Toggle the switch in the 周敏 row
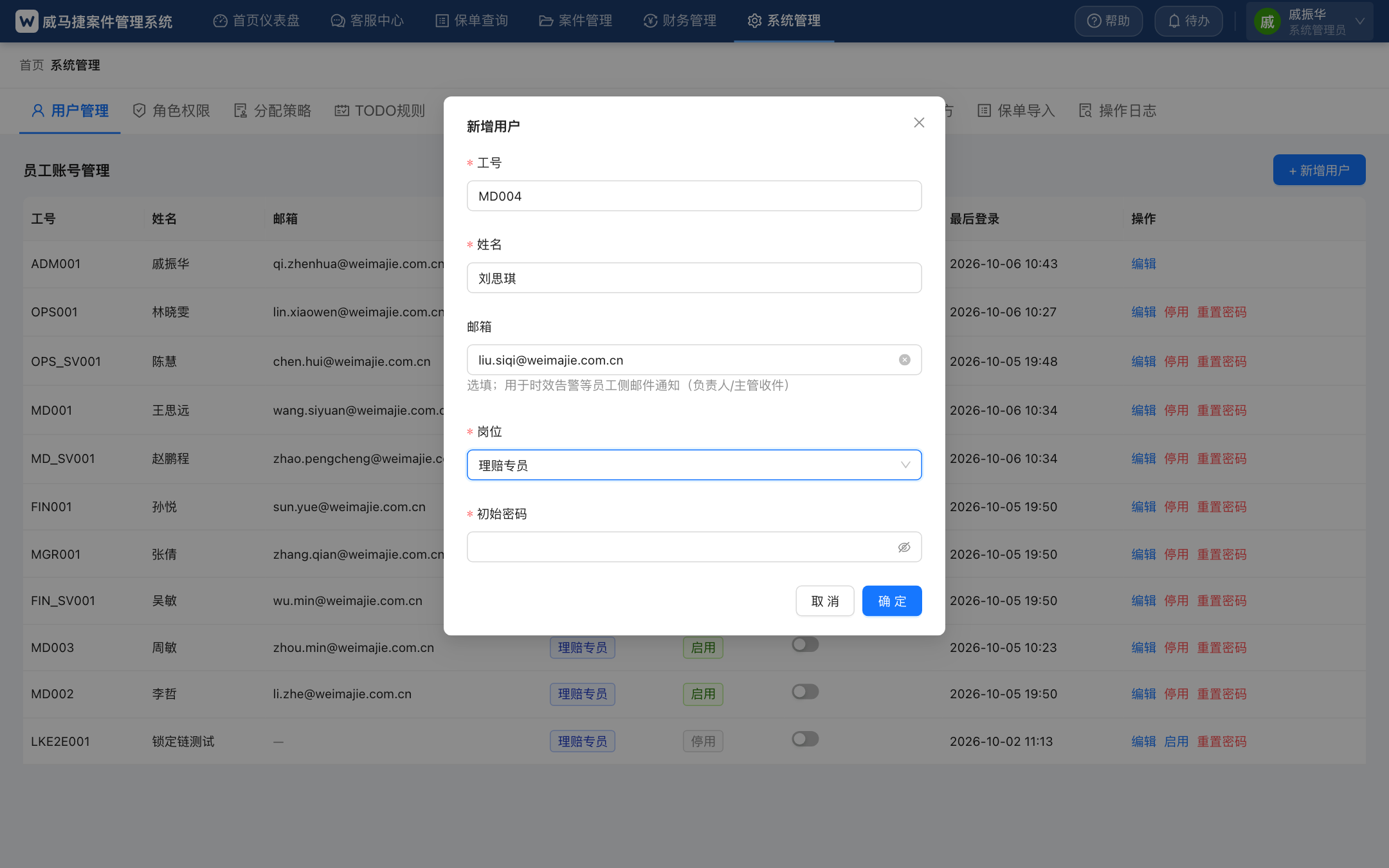The height and width of the screenshot is (868, 1389). coord(805,644)
